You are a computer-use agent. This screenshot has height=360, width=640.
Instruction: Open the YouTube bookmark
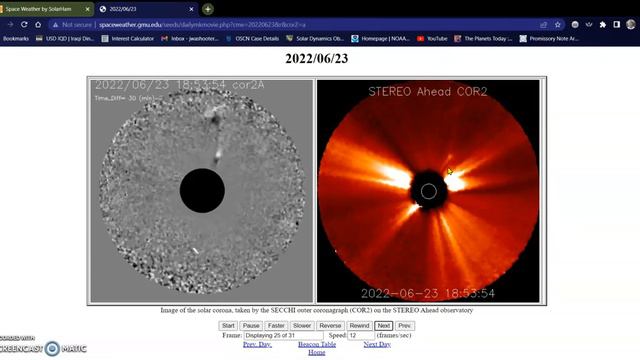coord(432,38)
